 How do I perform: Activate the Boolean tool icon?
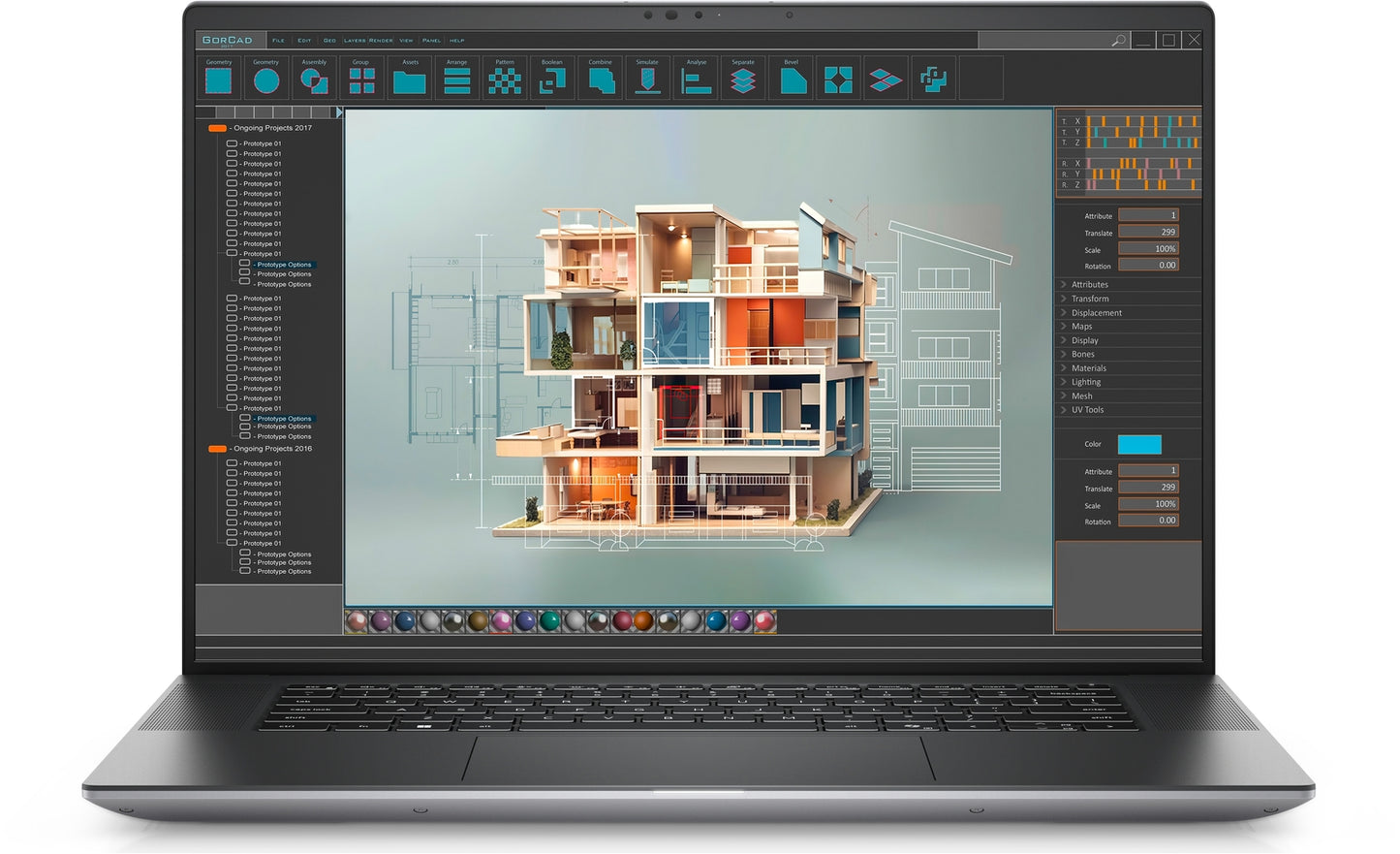coord(552,80)
